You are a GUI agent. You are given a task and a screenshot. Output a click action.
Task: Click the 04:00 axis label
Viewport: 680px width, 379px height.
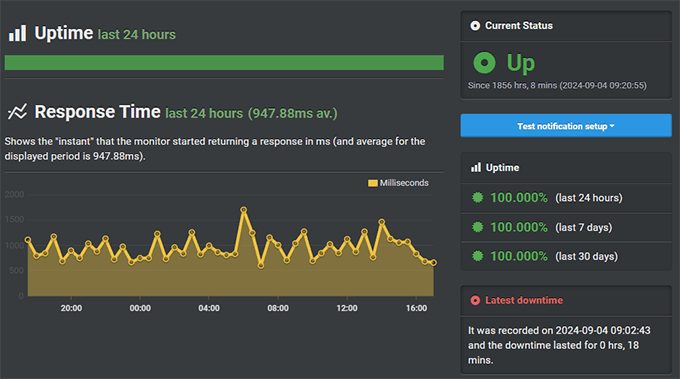(x=209, y=308)
